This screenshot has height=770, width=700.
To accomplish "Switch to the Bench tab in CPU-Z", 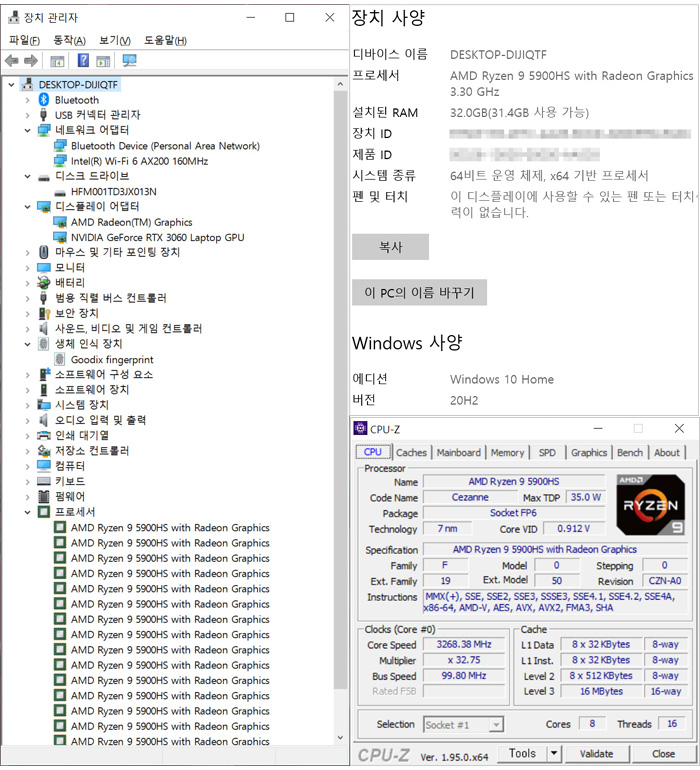I will pyautogui.click(x=630, y=452).
